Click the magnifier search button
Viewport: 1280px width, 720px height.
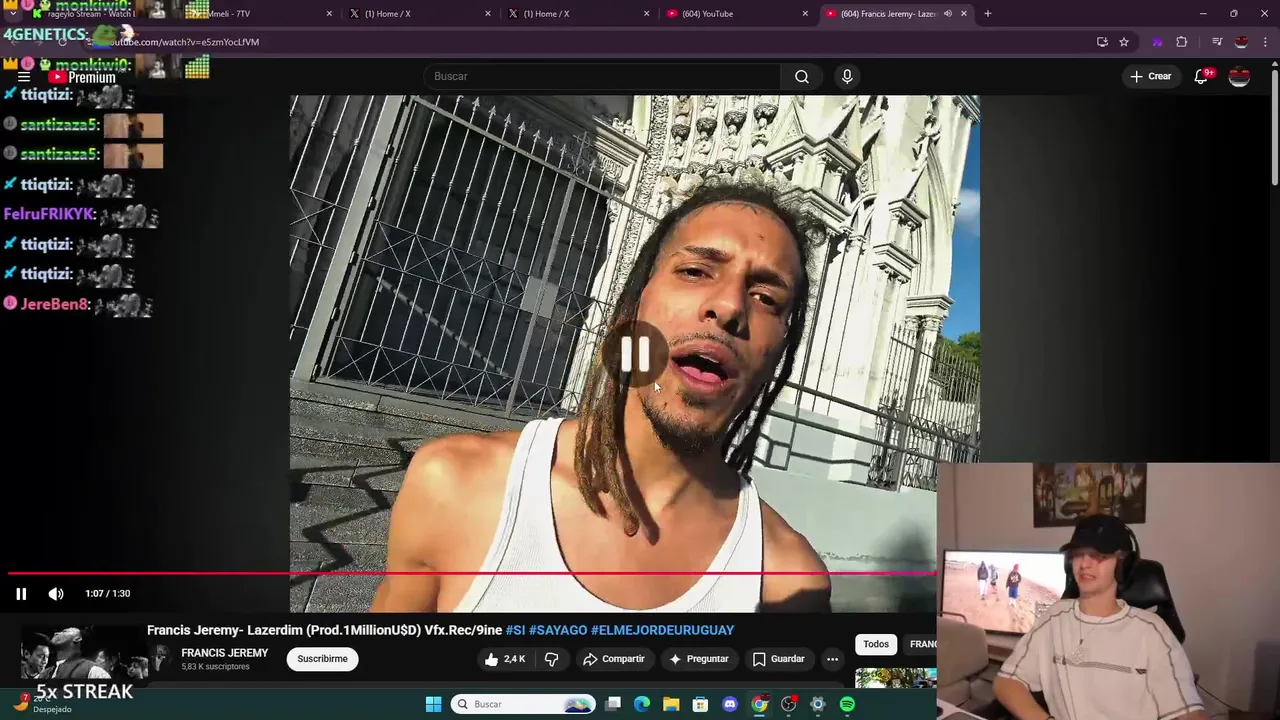(x=801, y=76)
